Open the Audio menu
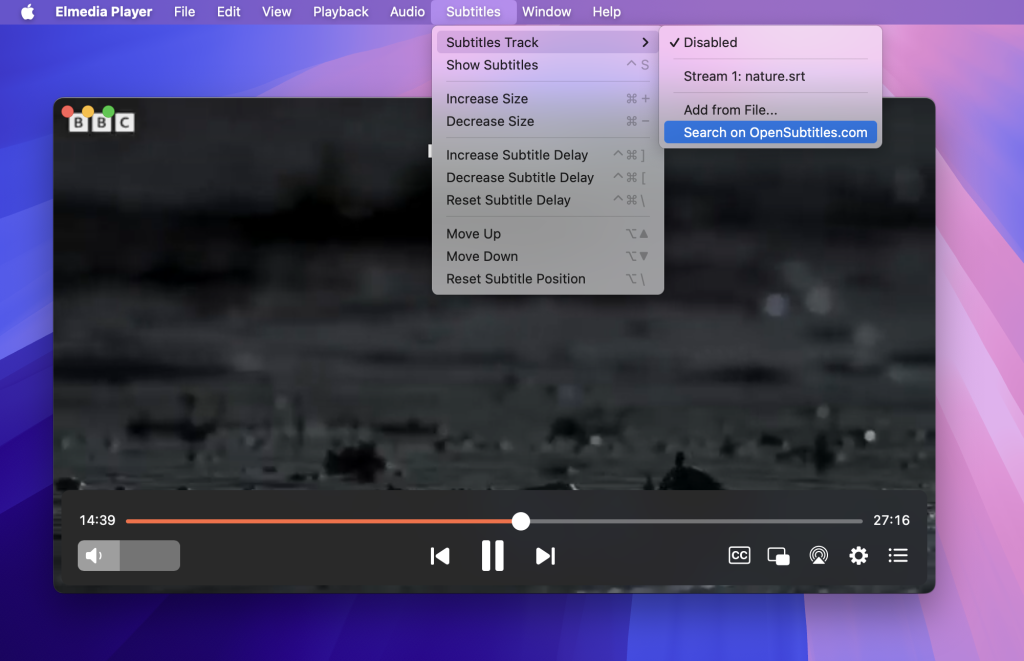Viewport: 1024px width, 661px height. pyautogui.click(x=406, y=12)
